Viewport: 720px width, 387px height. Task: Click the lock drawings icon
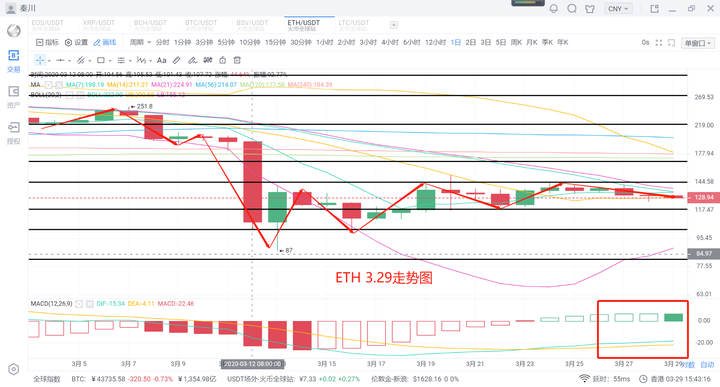pyautogui.click(x=223, y=60)
